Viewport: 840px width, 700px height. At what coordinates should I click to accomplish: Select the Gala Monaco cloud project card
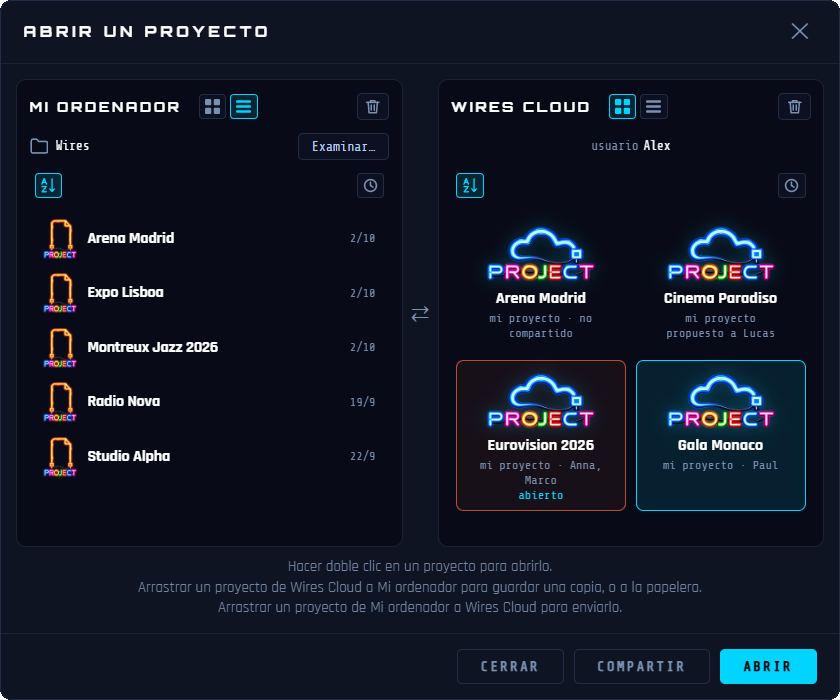click(721, 435)
